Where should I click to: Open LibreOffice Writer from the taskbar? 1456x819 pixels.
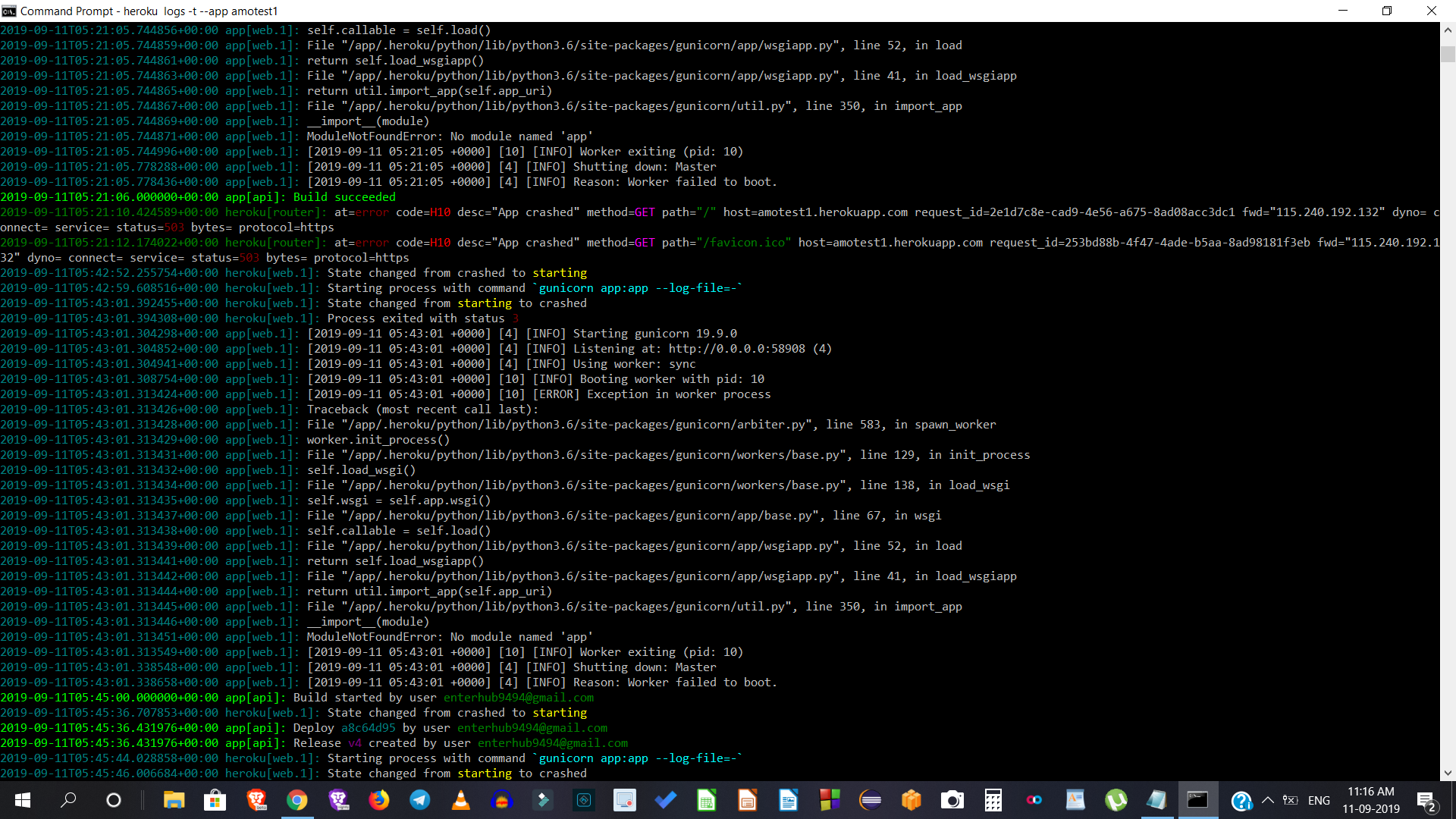789,800
